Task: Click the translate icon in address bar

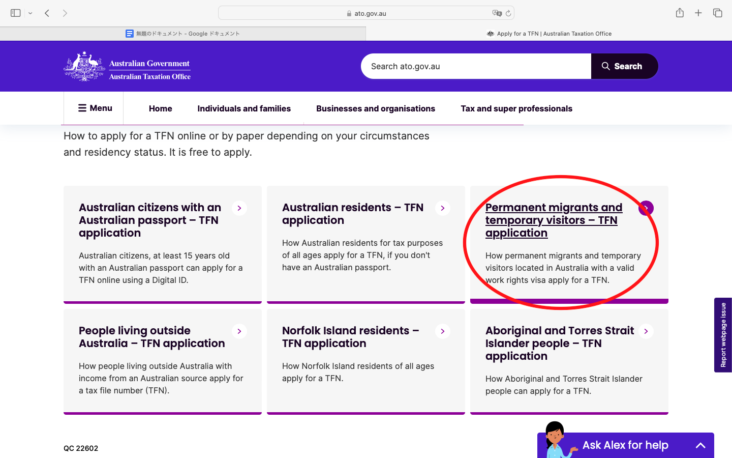Action: click(496, 13)
